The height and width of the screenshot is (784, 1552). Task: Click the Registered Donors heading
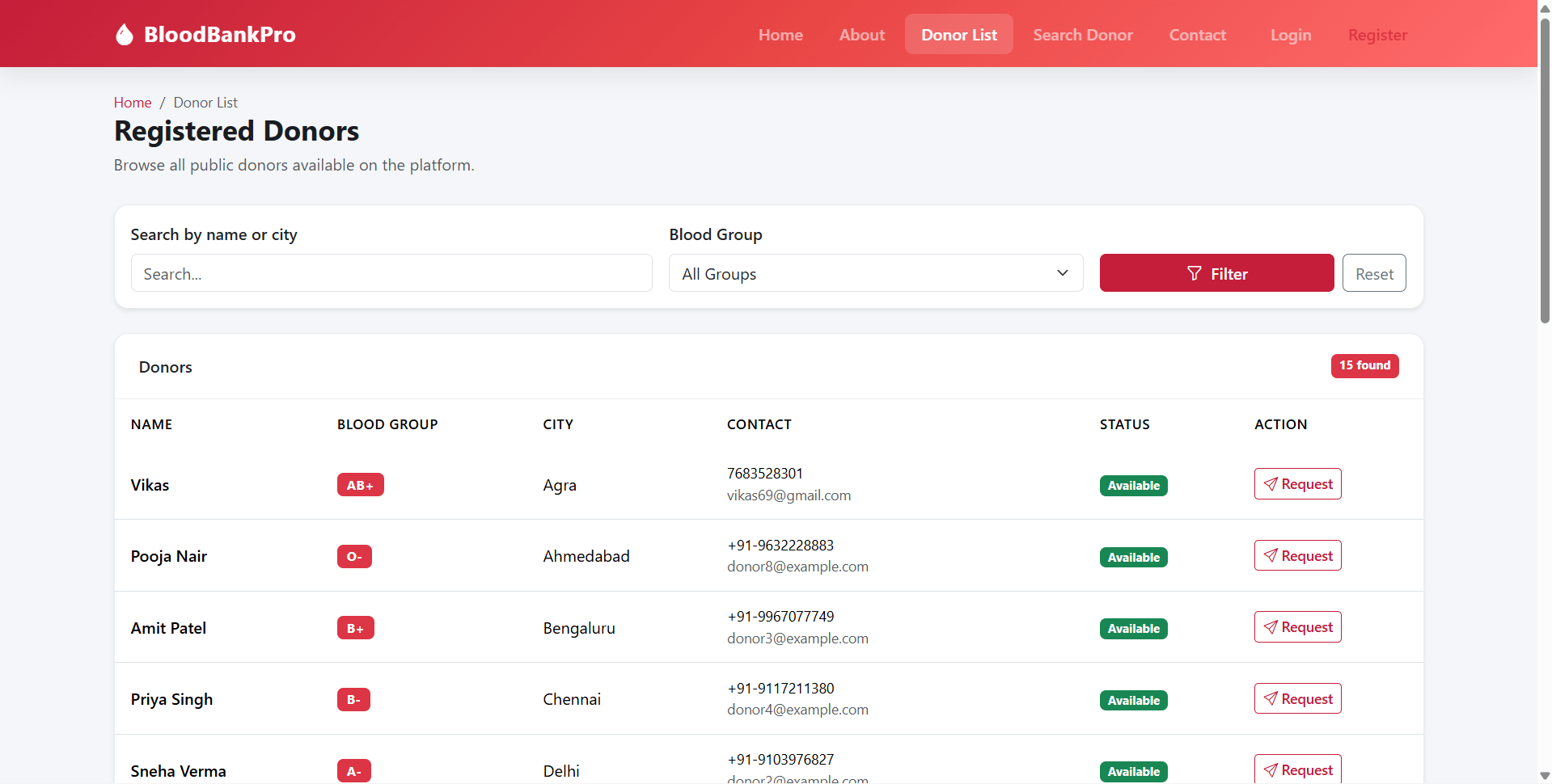pyautogui.click(x=237, y=131)
